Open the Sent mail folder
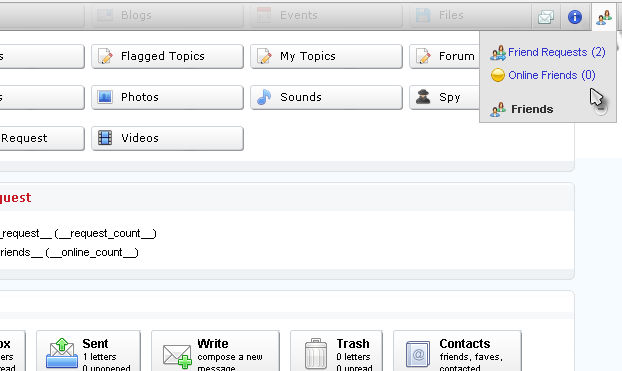This screenshot has width=622, height=371. [x=88, y=351]
